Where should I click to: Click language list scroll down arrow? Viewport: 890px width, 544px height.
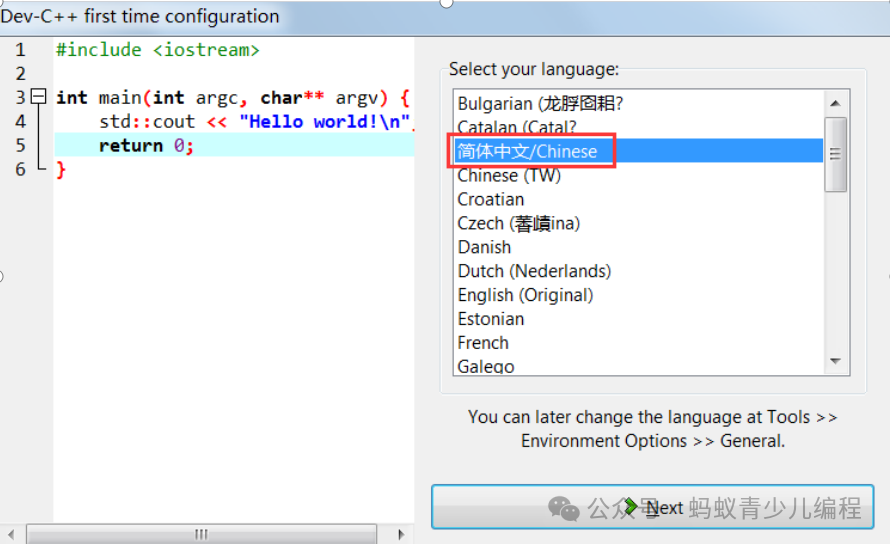click(835, 361)
